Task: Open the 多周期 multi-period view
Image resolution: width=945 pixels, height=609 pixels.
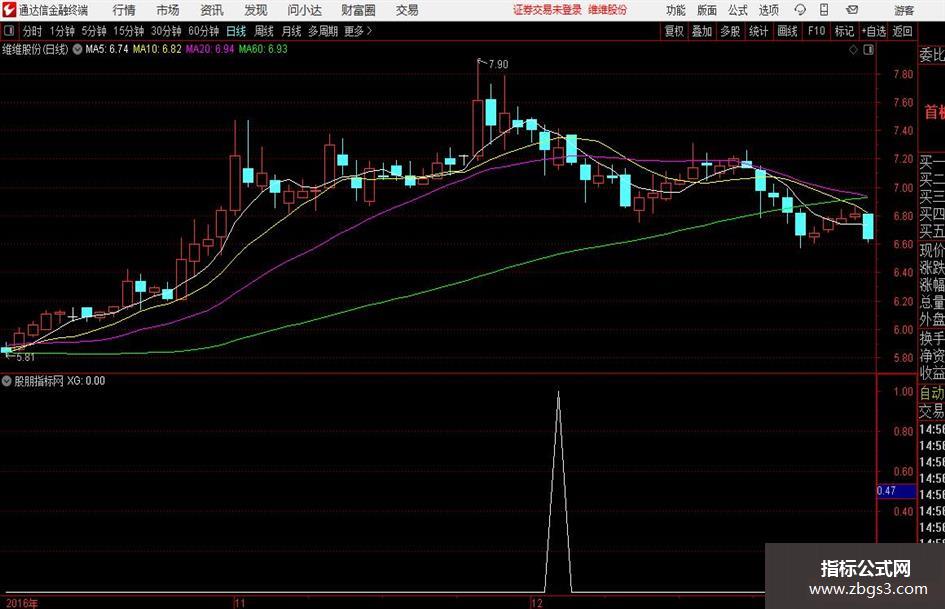Action: 323,31
